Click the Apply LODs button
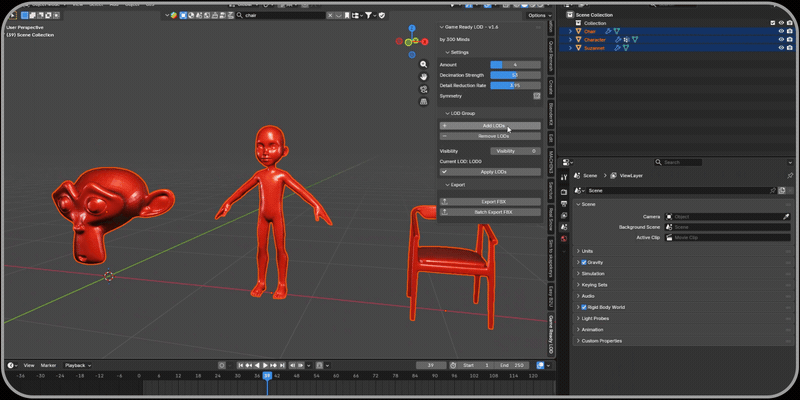This screenshot has width=800, height=400. pyautogui.click(x=490, y=172)
